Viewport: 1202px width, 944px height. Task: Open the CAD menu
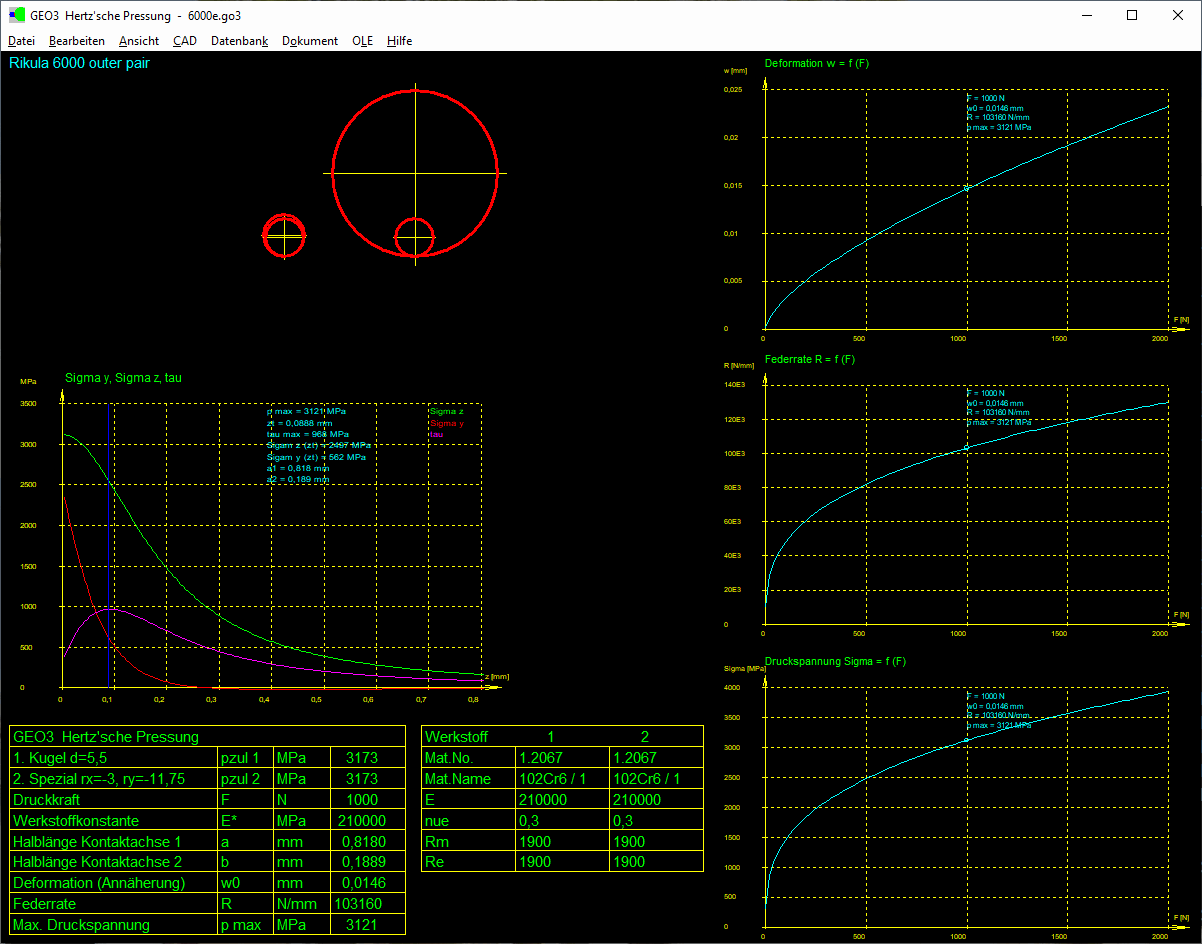click(x=184, y=41)
